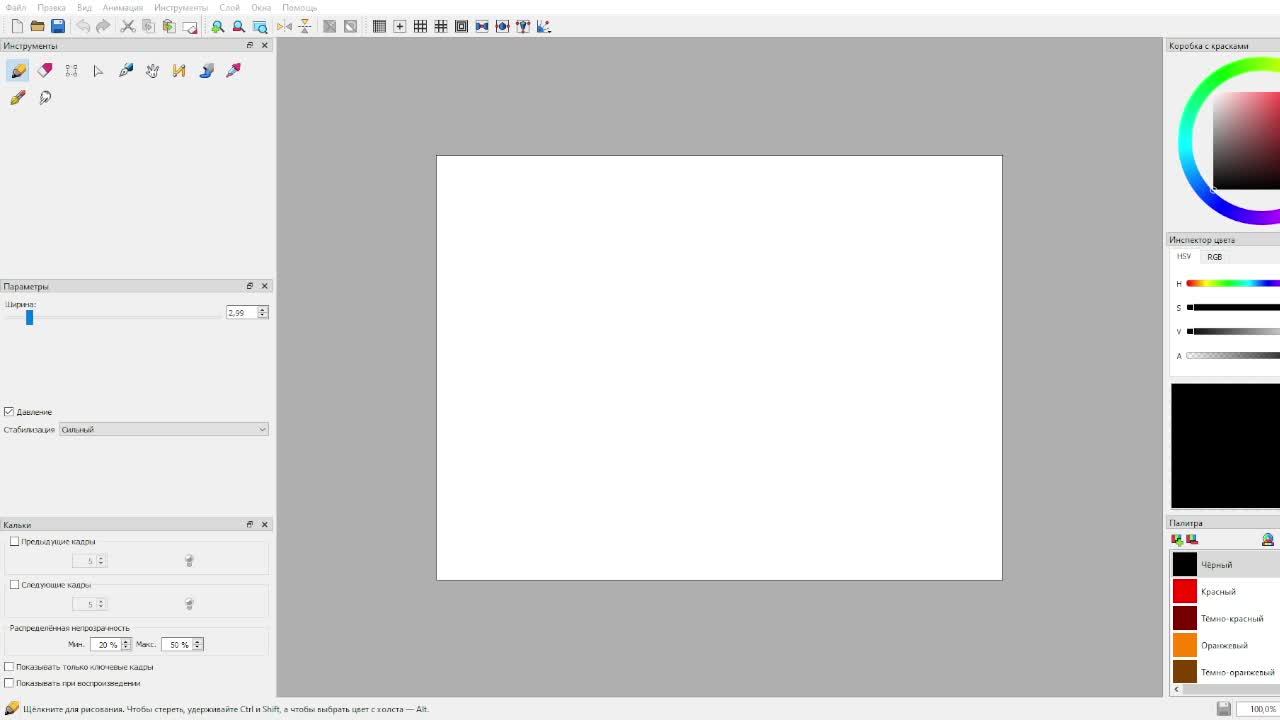Adjust the Ширина width slider
Image resolution: width=1280 pixels, height=720 pixels.
pyautogui.click(x=112, y=317)
